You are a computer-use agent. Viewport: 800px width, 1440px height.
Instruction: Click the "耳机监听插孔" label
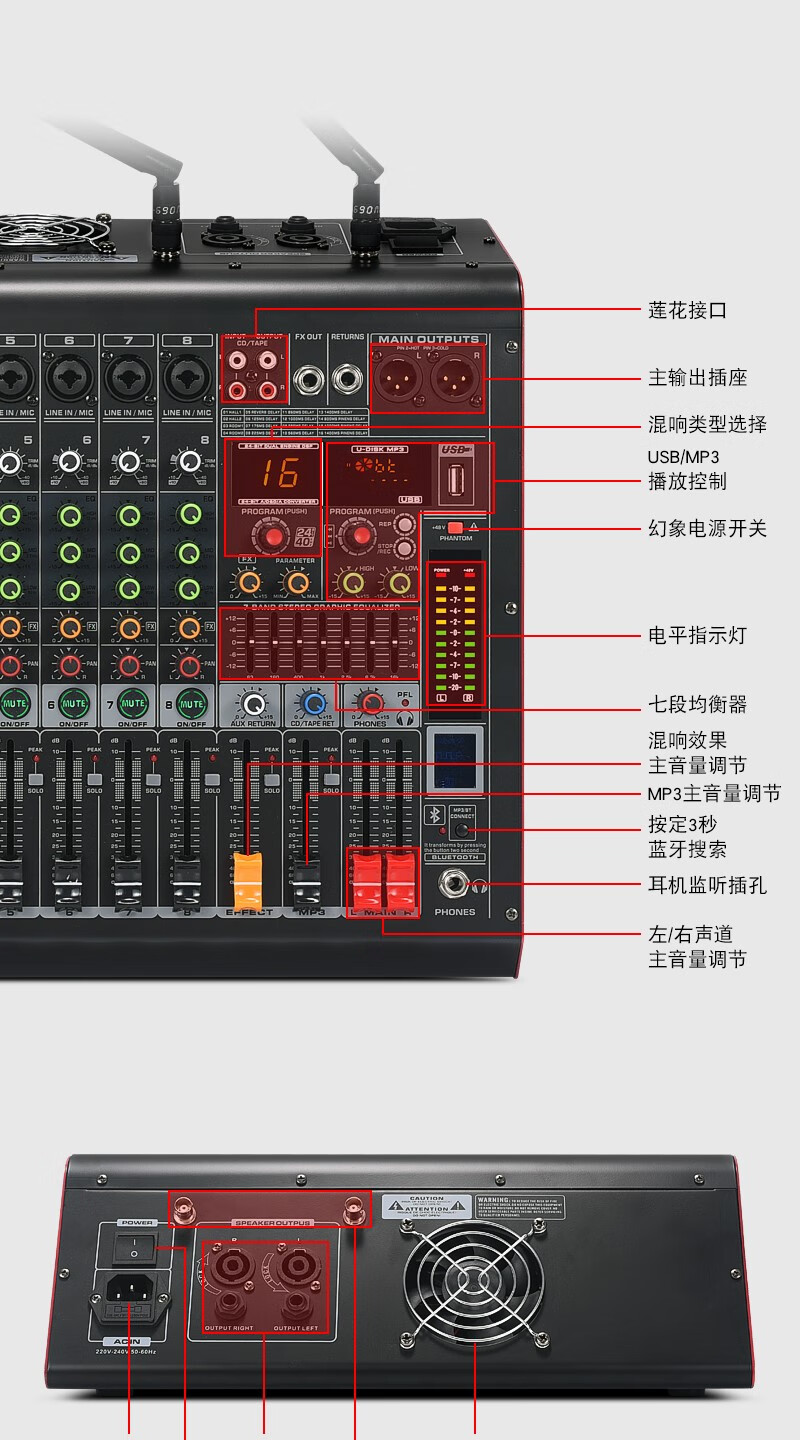(708, 885)
